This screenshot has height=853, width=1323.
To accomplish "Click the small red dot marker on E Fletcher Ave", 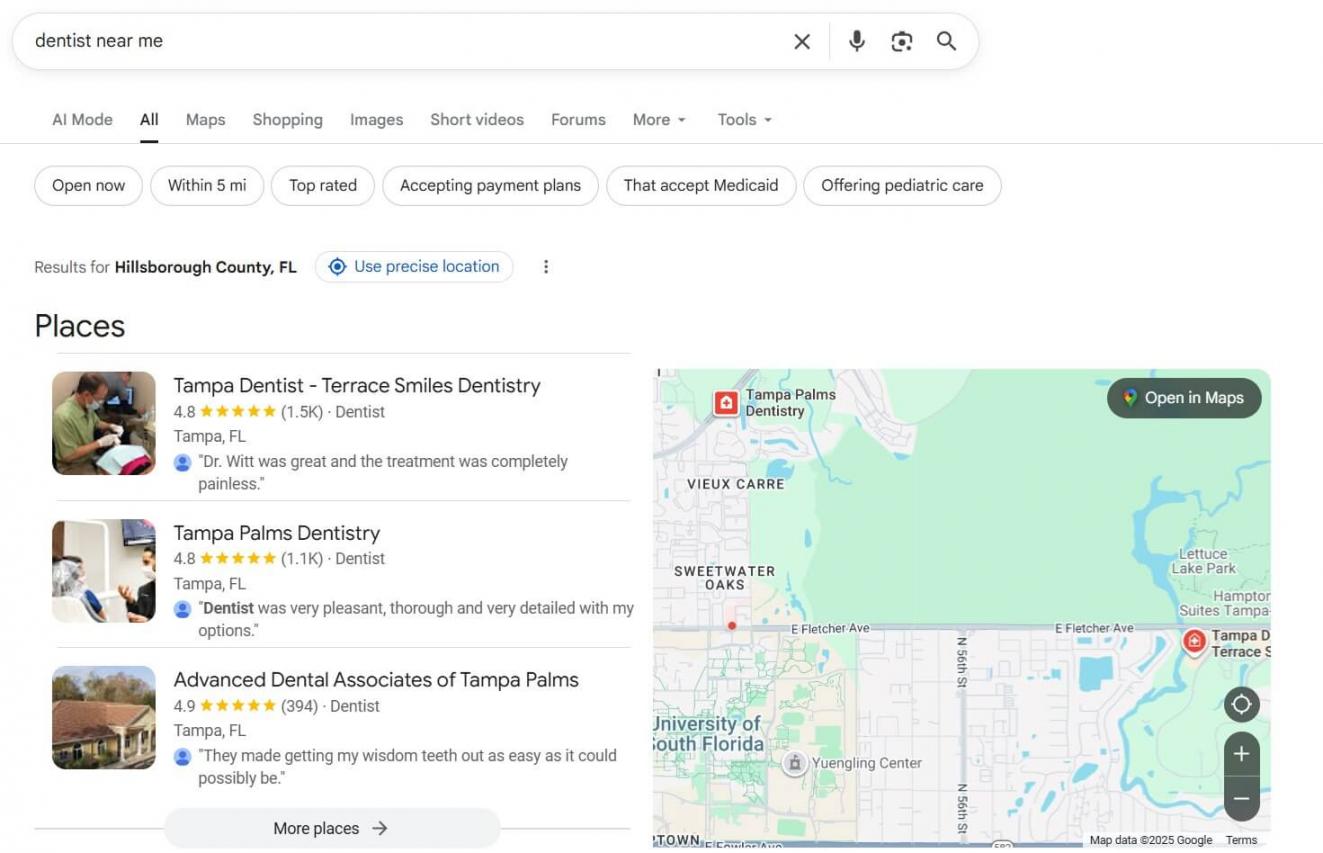I will 732,626.
